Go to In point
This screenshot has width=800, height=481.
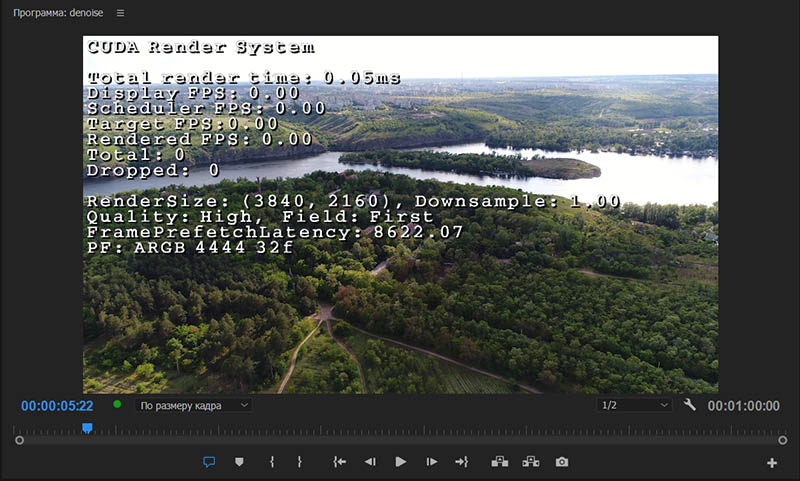pyautogui.click(x=339, y=462)
